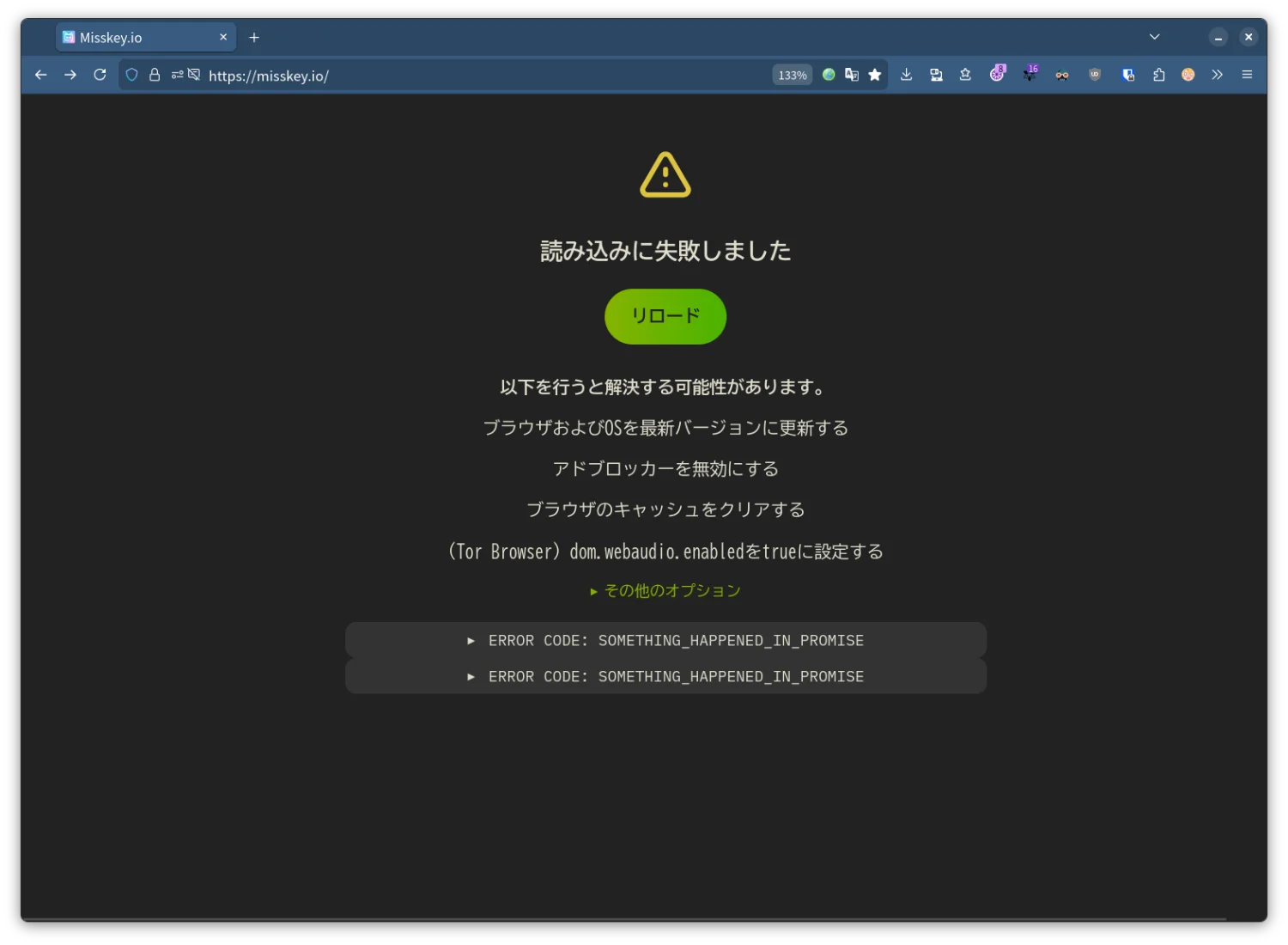Open a new tab with plus button
This screenshot has height=945, width=1288.
[254, 38]
